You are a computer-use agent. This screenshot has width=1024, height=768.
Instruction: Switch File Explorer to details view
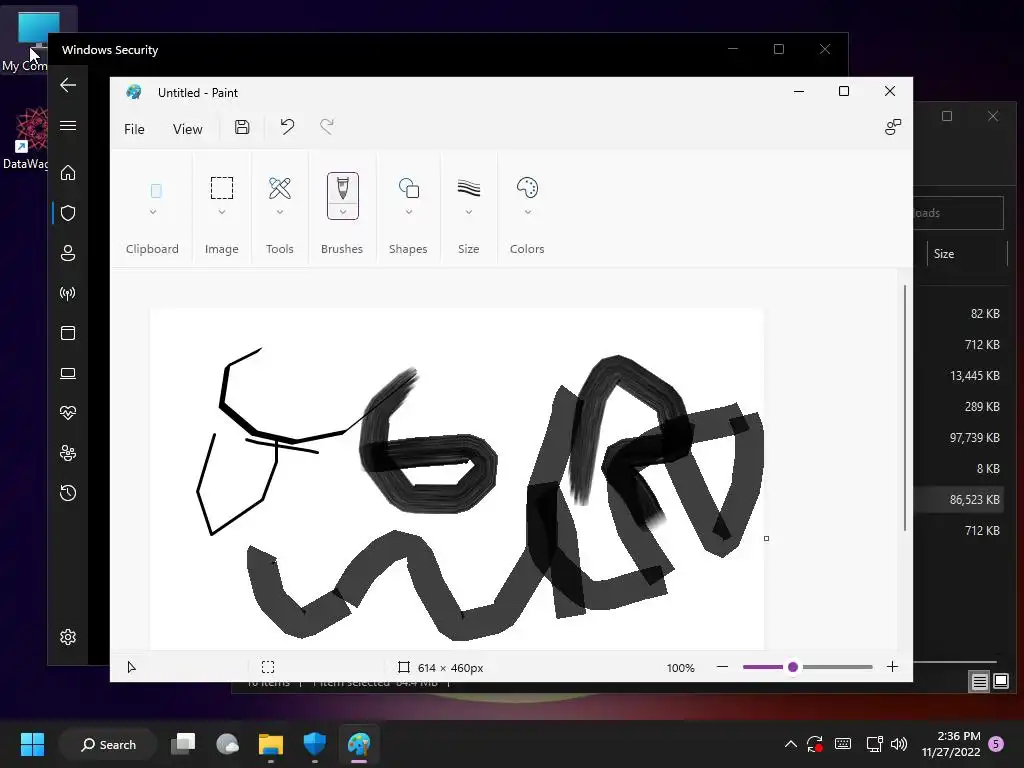980,682
